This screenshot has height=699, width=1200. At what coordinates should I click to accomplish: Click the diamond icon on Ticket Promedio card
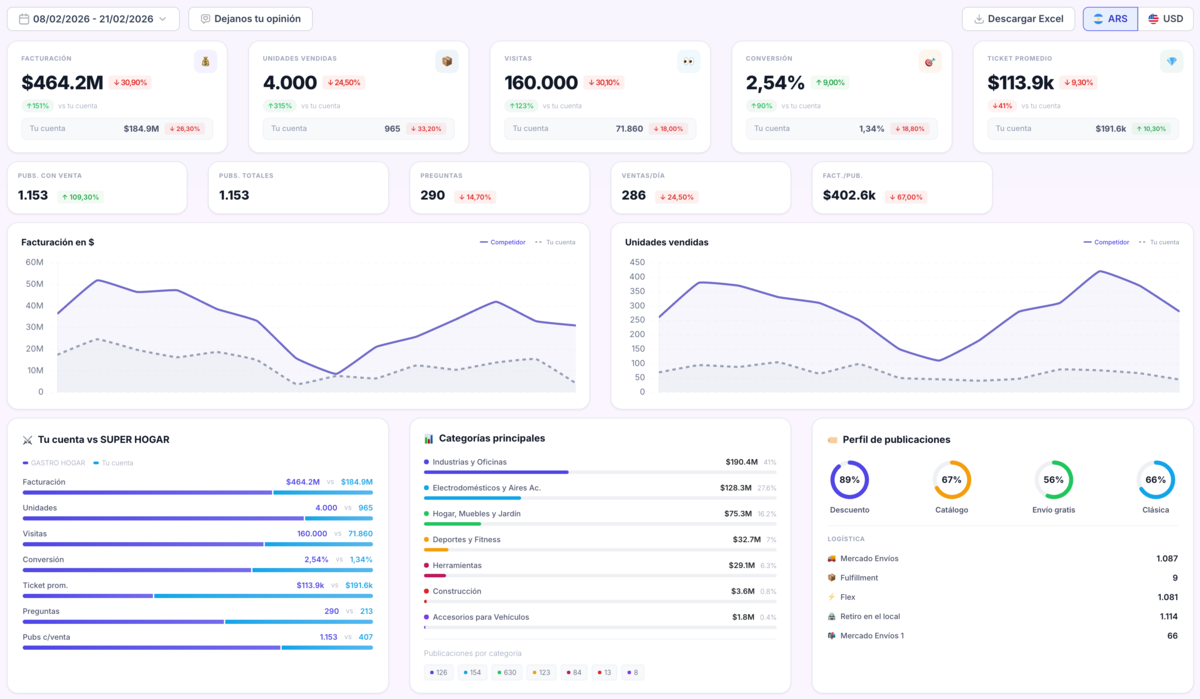(1171, 62)
